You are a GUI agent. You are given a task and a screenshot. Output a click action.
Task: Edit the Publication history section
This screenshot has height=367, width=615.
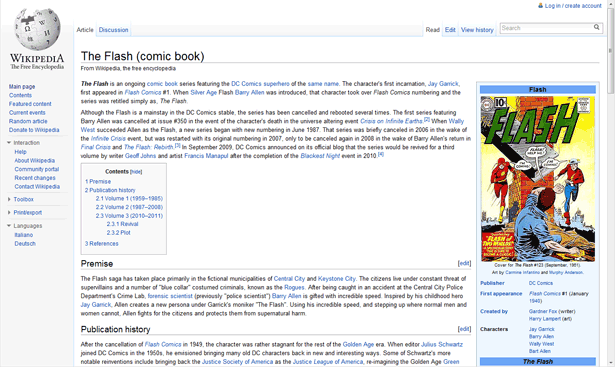464,329
